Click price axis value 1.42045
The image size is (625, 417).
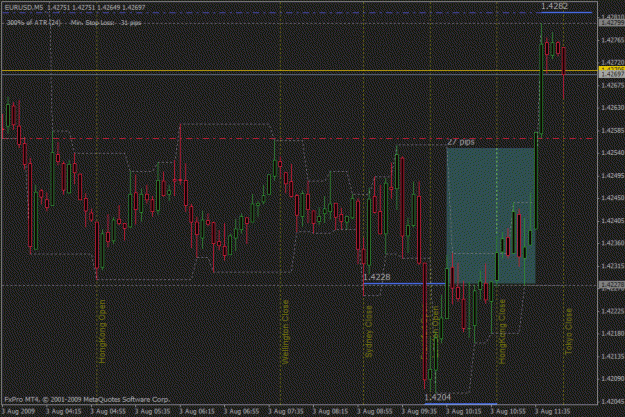(613, 401)
